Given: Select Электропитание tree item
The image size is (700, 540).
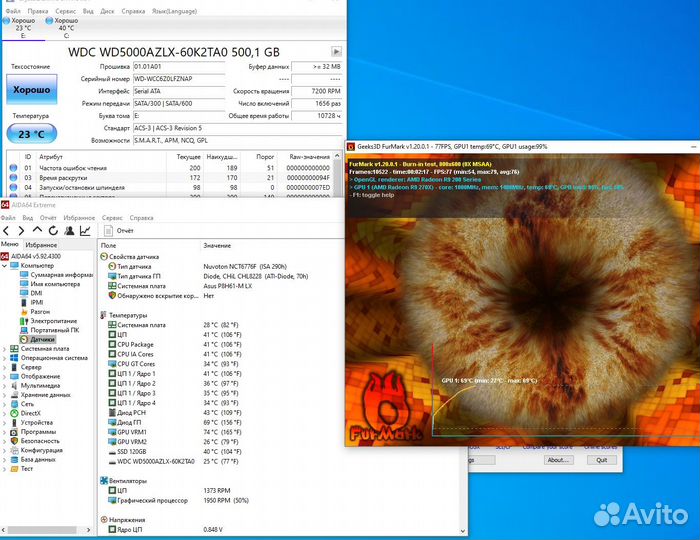Looking at the screenshot, I should coord(49,321).
